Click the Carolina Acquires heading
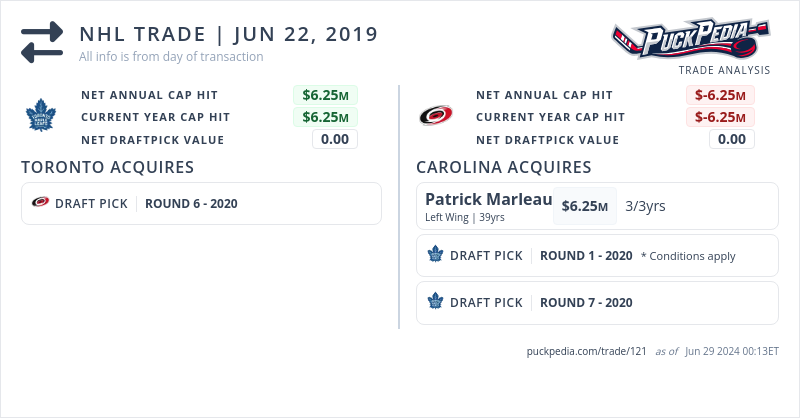800x418 pixels. point(504,167)
